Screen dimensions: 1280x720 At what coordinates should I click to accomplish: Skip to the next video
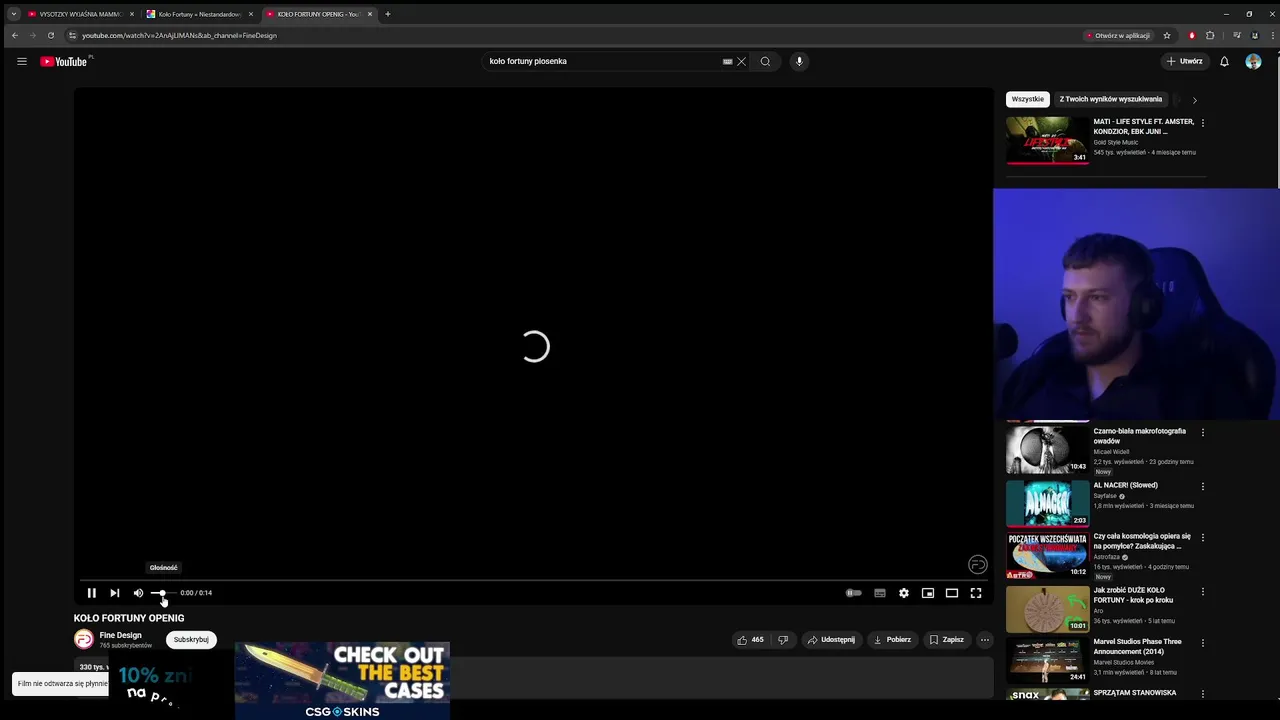coord(115,593)
